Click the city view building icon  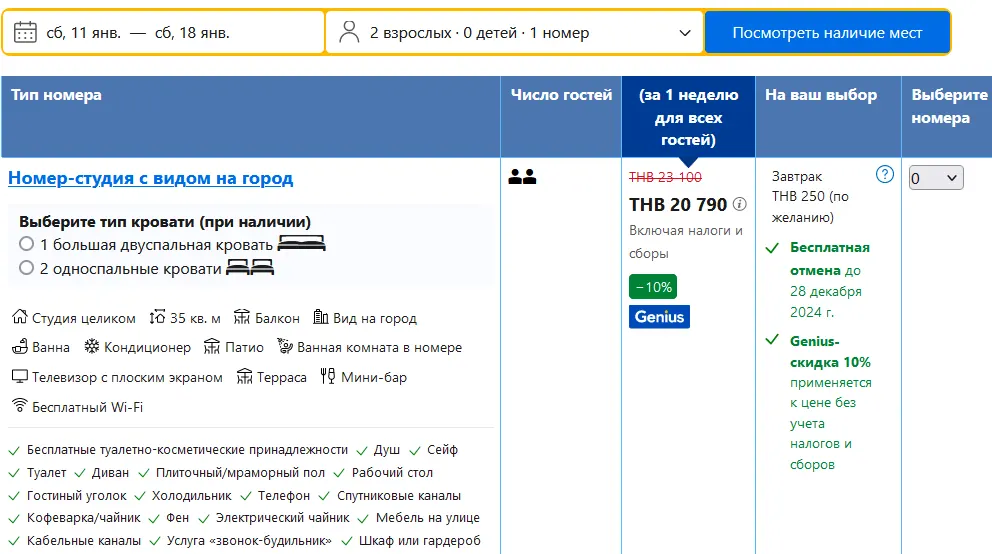tap(320, 318)
